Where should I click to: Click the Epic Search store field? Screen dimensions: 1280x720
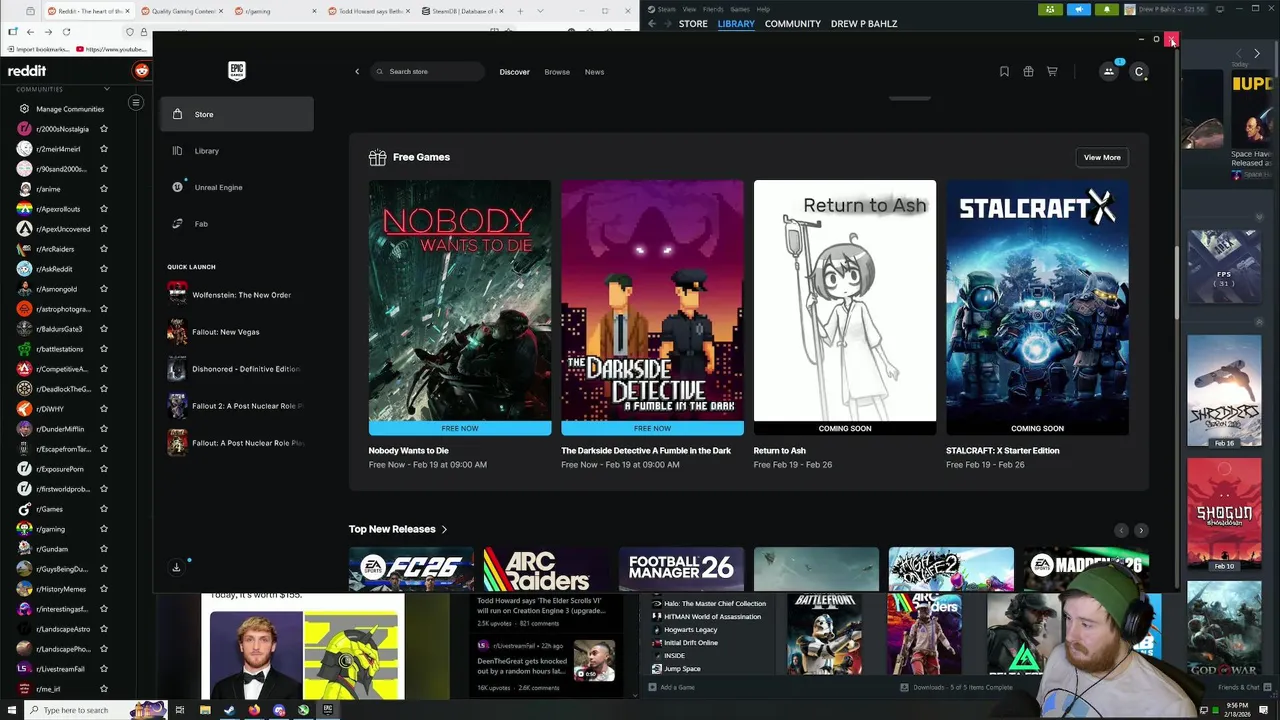point(427,72)
